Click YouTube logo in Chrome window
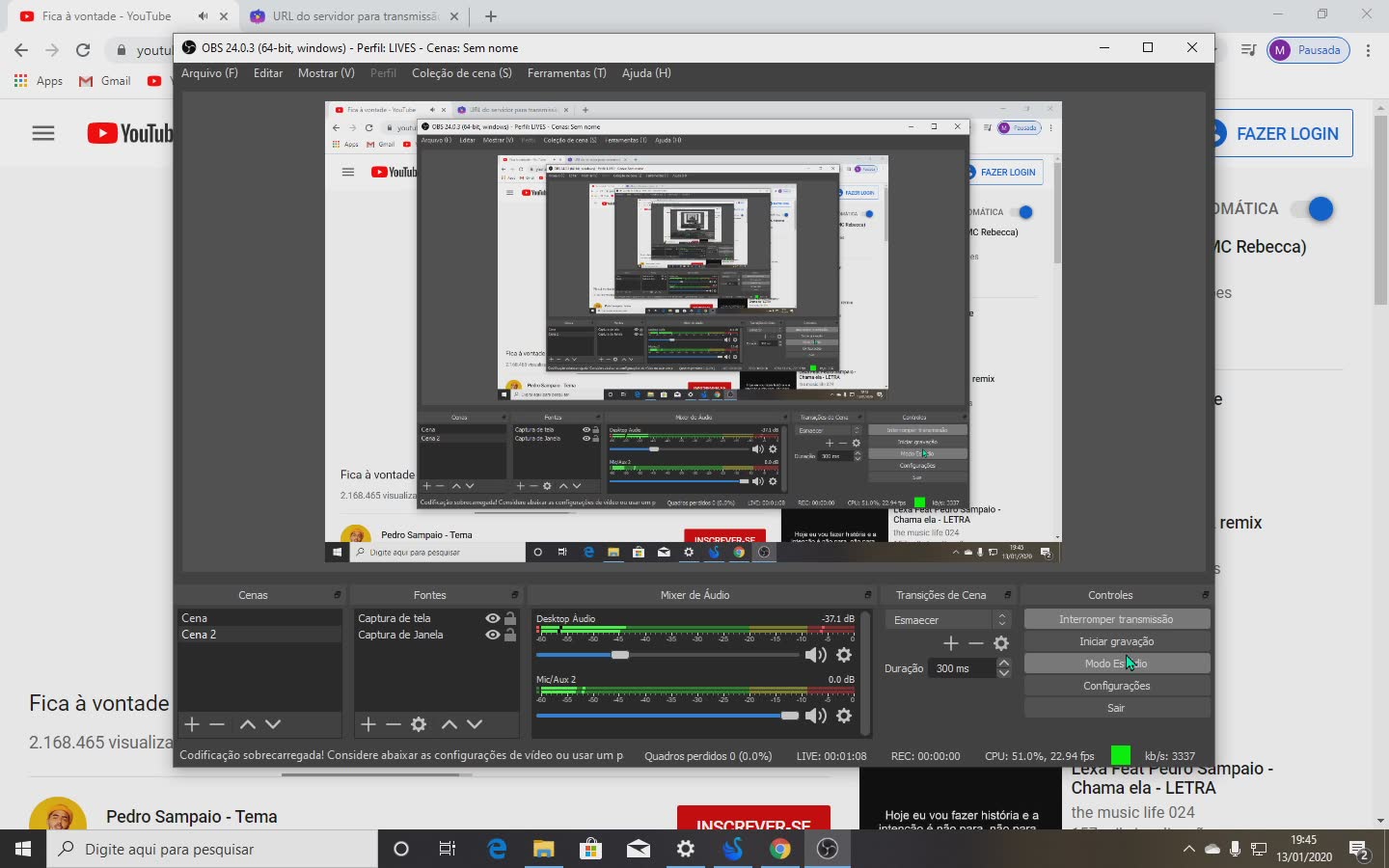Image resolution: width=1389 pixels, height=868 pixels. click(130, 133)
